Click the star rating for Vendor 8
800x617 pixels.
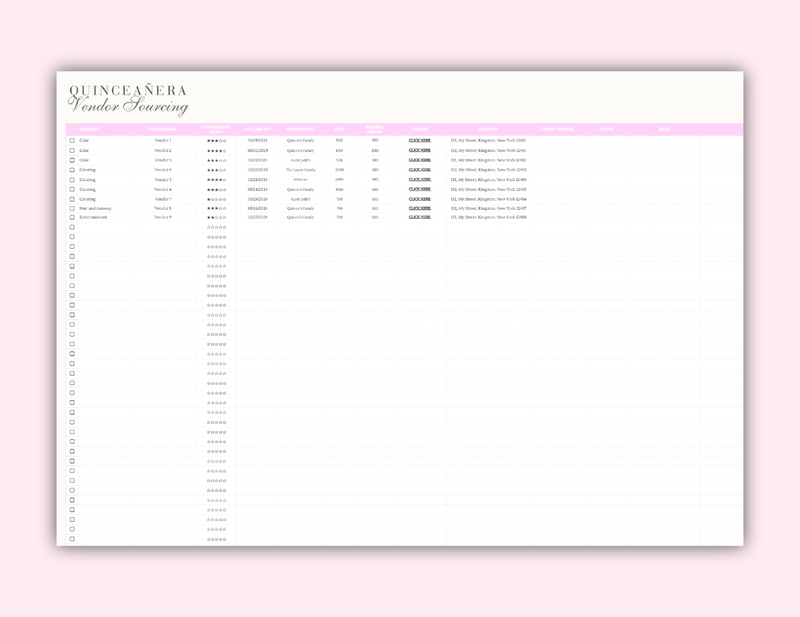[216, 208]
